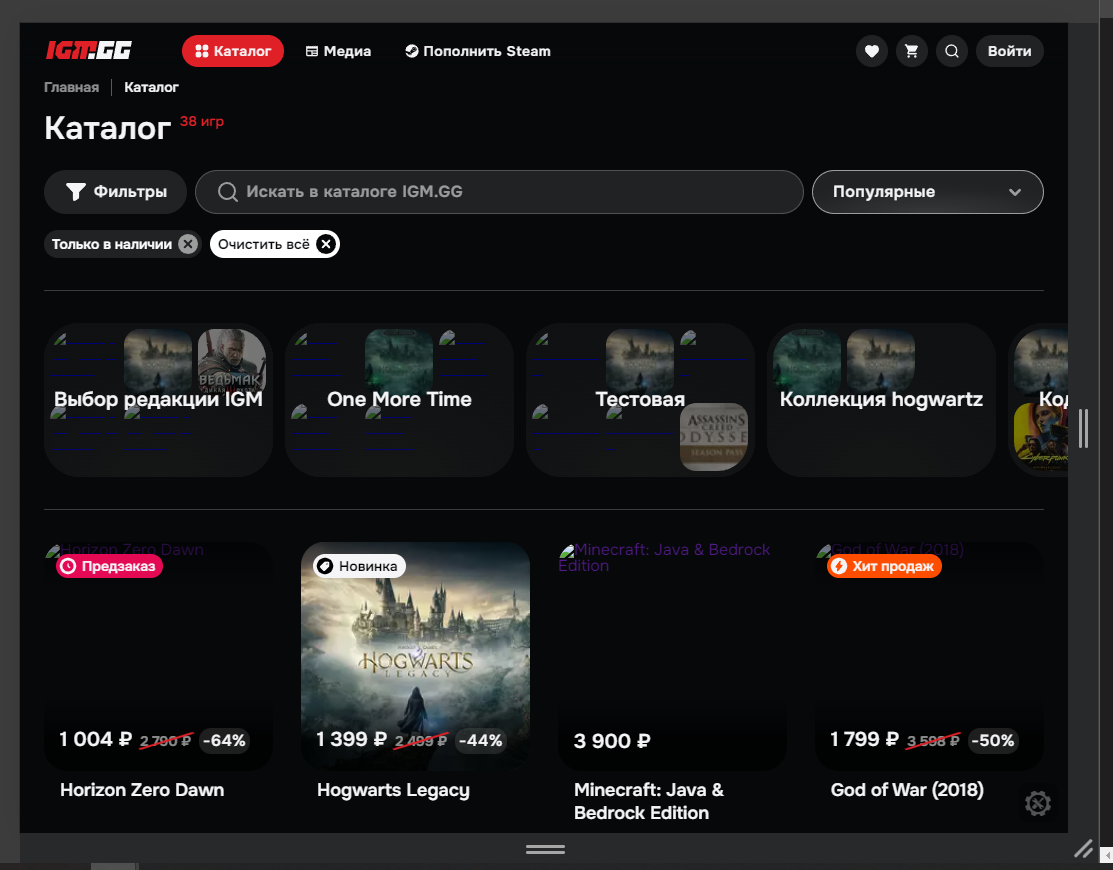Open Пополнить Steam page
Viewport: 1113px width, 870px height.
pos(478,51)
